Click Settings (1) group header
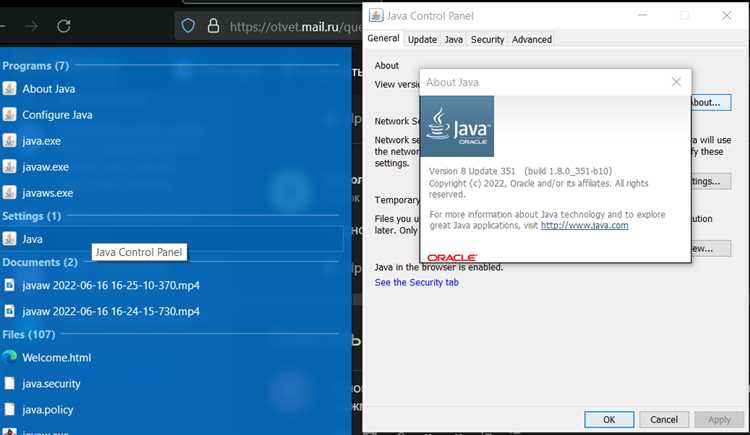Image resolution: width=750 pixels, height=435 pixels. [x=32, y=216]
